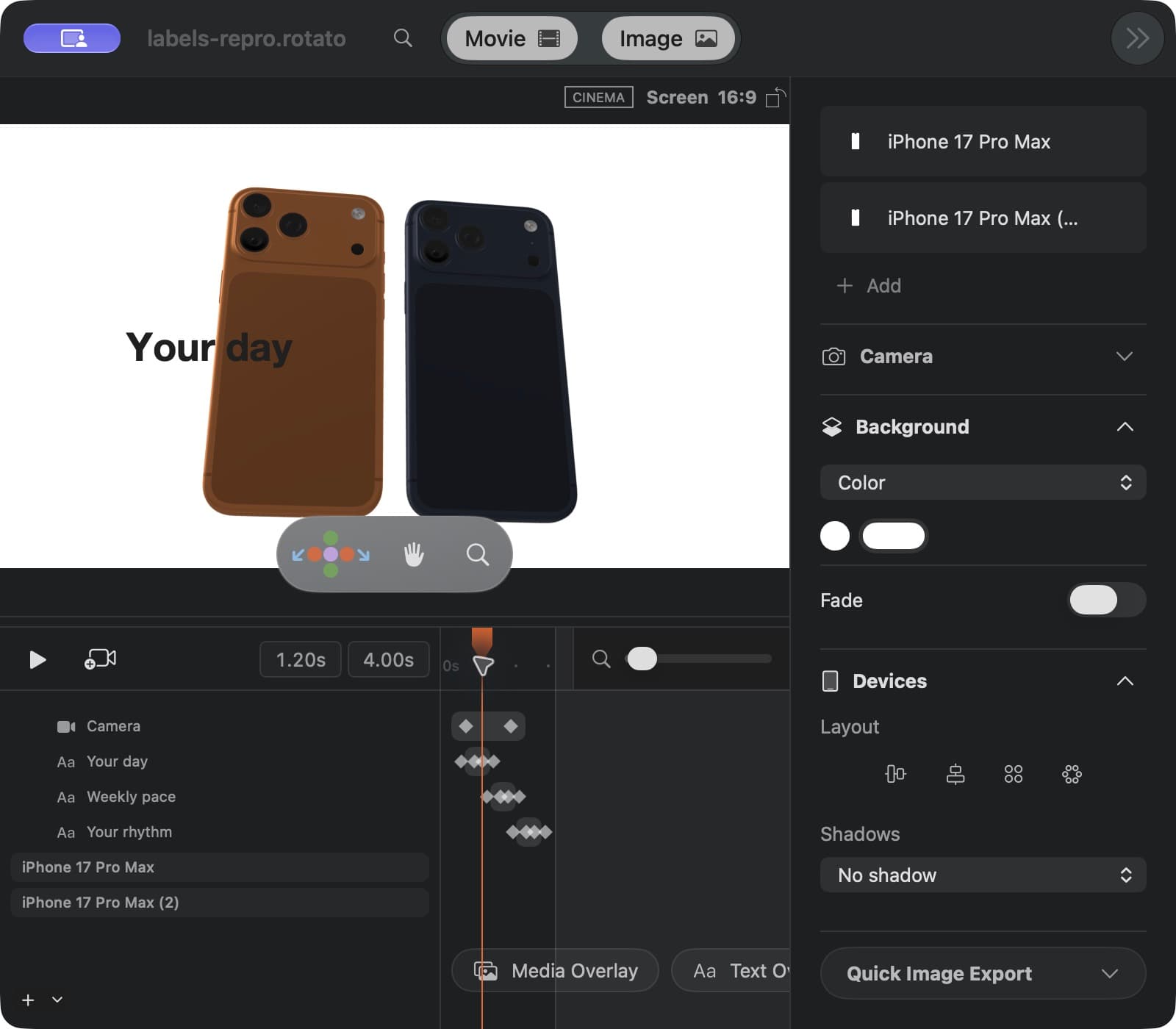The height and width of the screenshot is (1029, 1176).
Task: Choose the stacked devices layout
Action: pyautogui.click(x=955, y=774)
